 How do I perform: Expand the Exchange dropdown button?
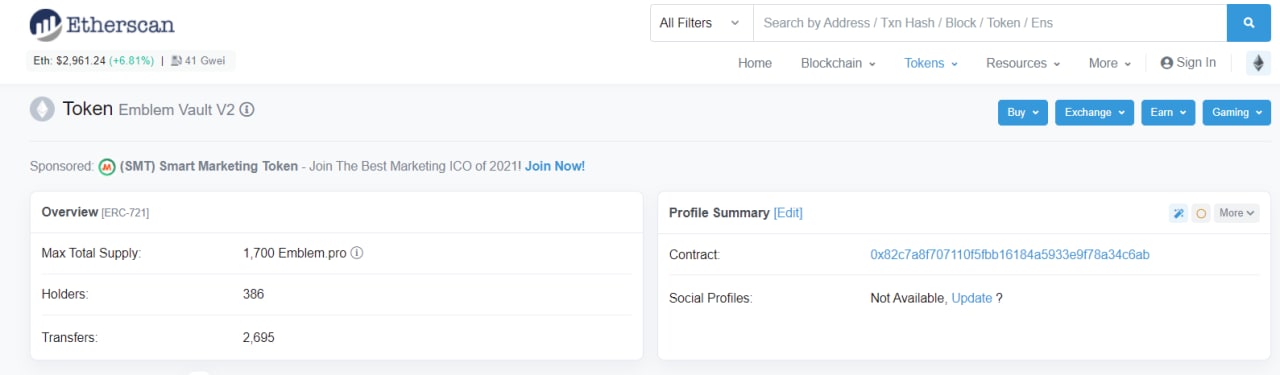(x=1094, y=112)
